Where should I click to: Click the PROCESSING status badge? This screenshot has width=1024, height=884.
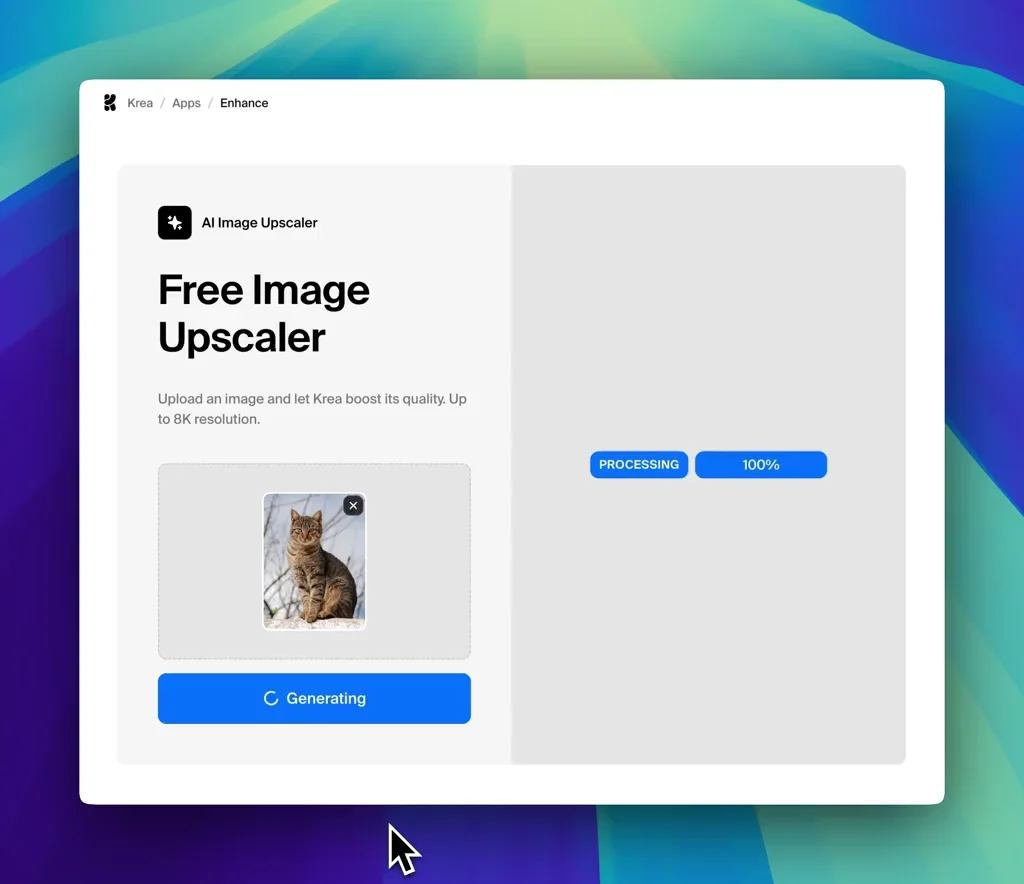click(639, 465)
